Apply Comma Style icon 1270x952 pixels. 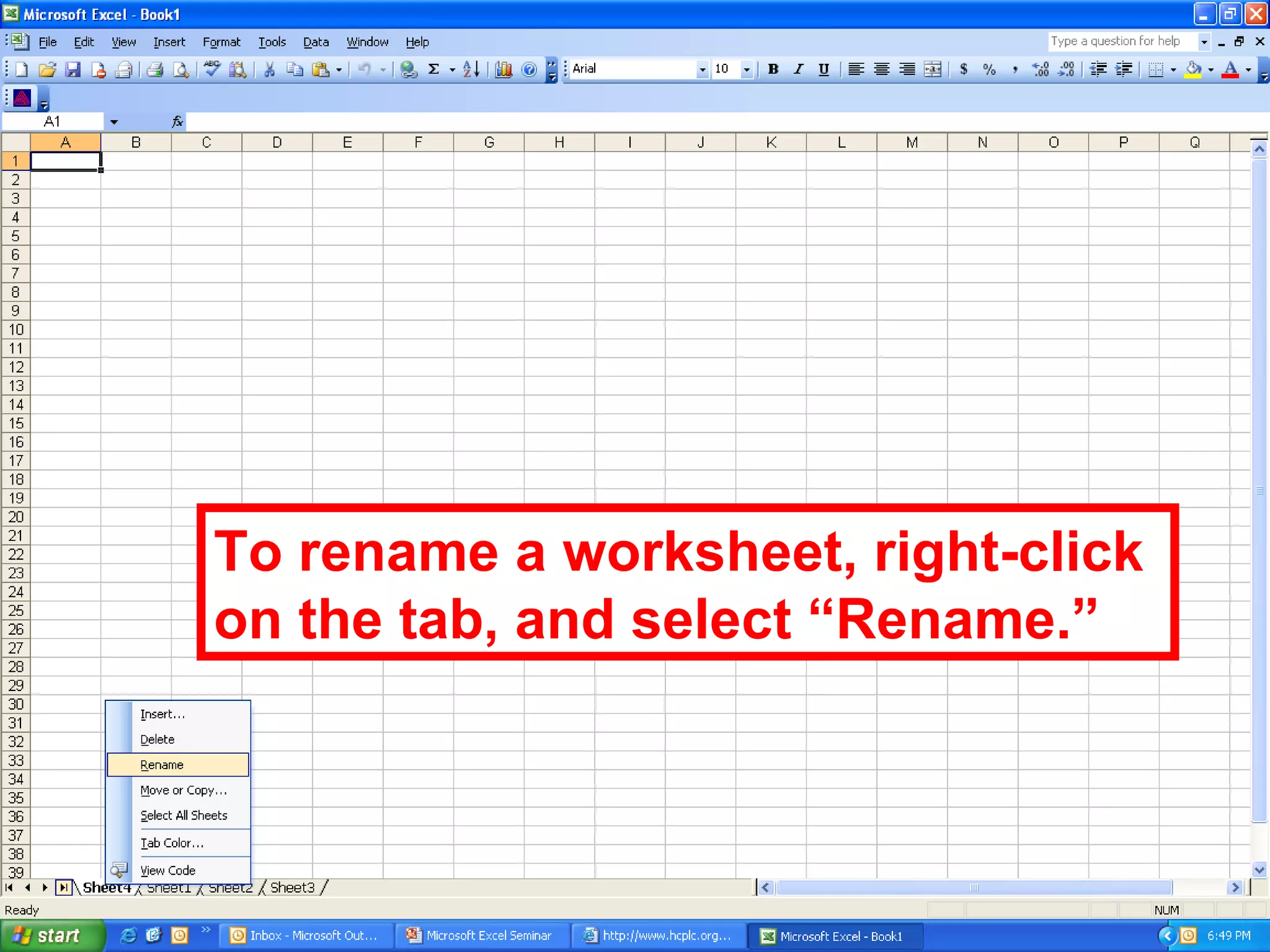pos(1015,69)
